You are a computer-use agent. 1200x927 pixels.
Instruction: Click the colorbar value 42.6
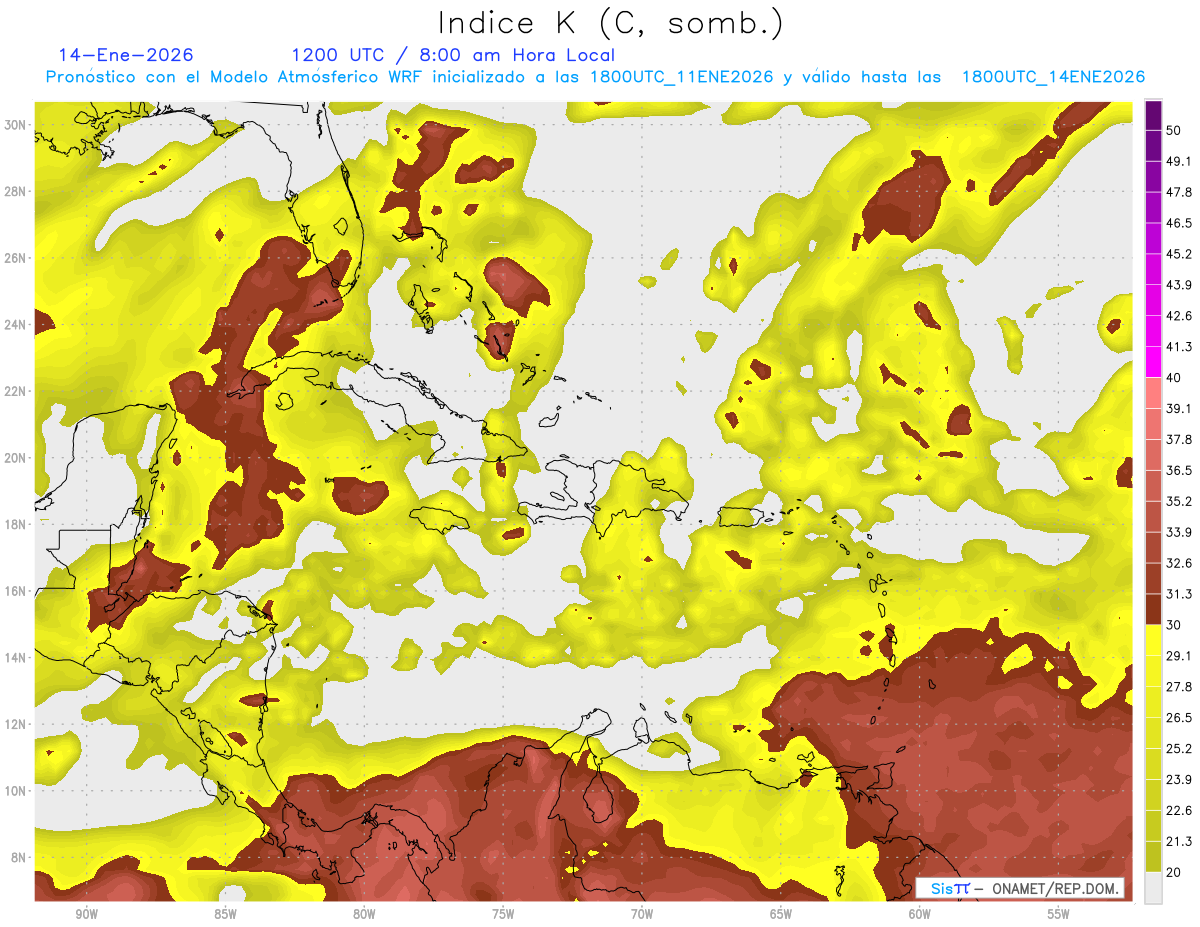1179,316
